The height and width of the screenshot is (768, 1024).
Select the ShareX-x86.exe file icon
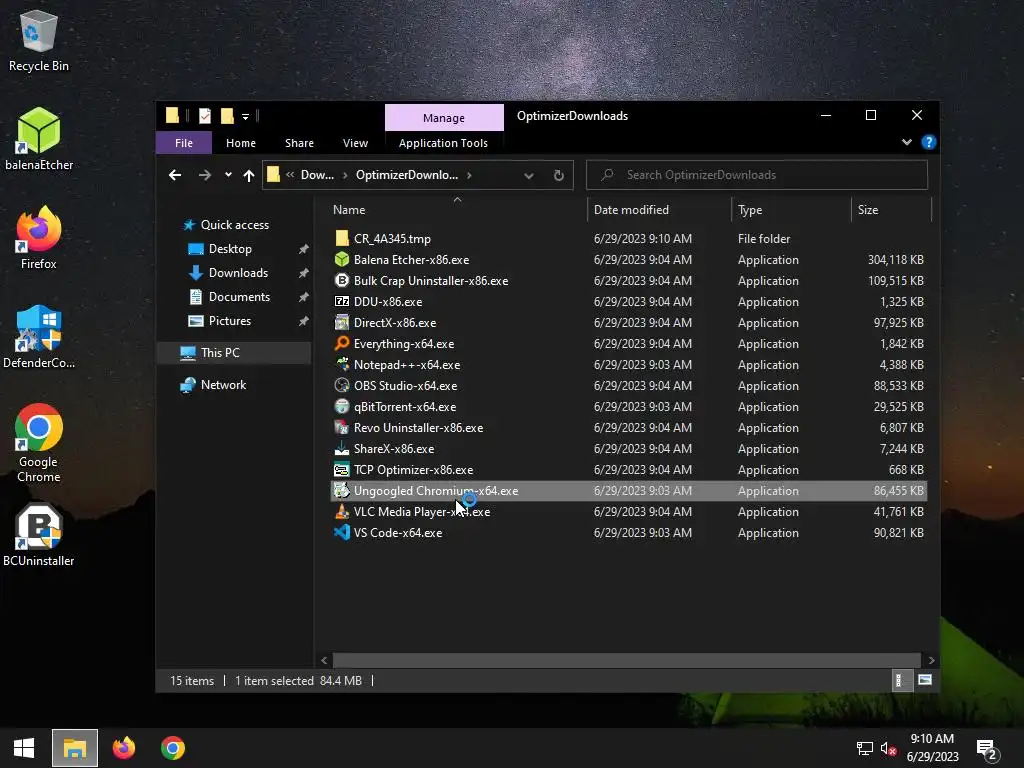click(x=342, y=448)
